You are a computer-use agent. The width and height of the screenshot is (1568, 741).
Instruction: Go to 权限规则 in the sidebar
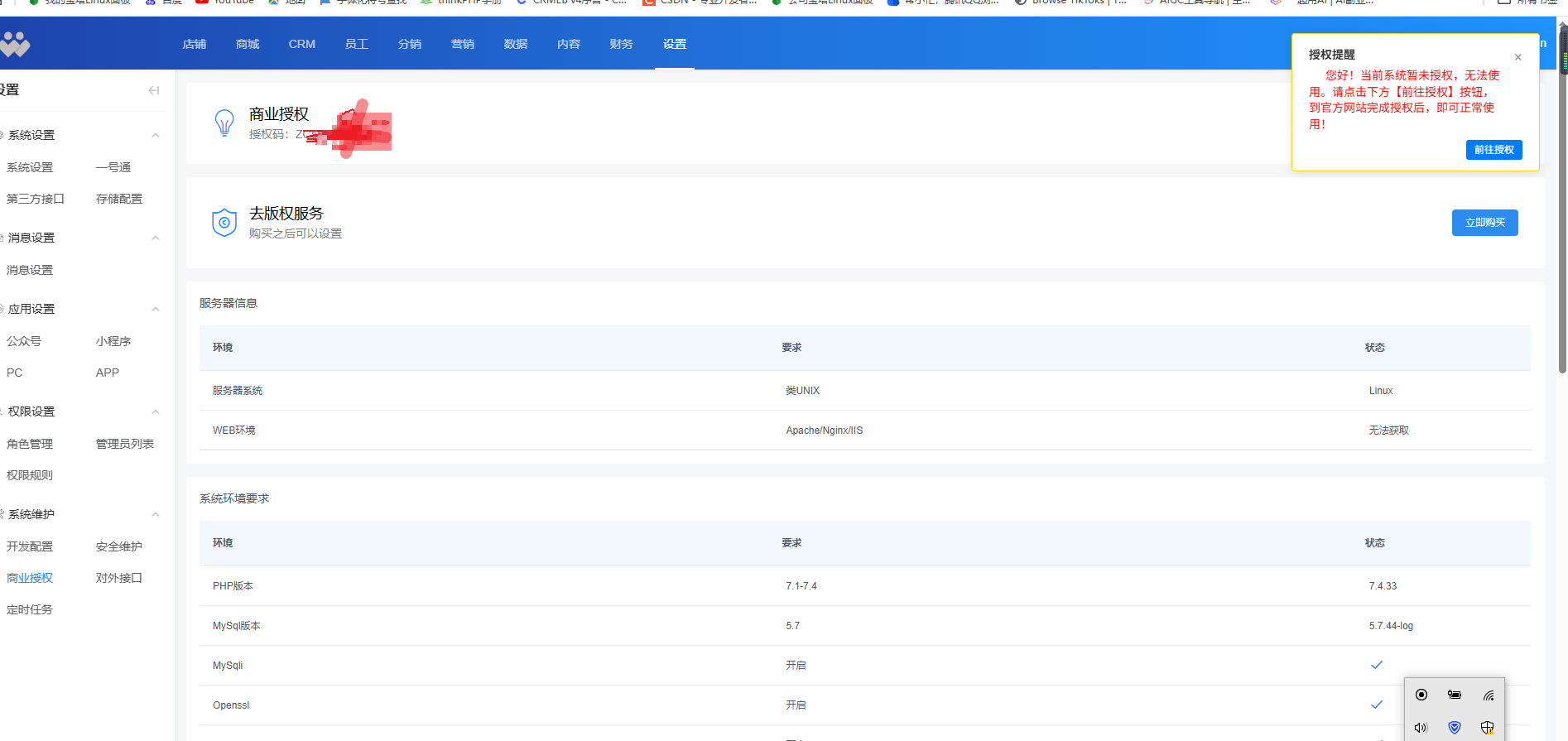(x=30, y=475)
